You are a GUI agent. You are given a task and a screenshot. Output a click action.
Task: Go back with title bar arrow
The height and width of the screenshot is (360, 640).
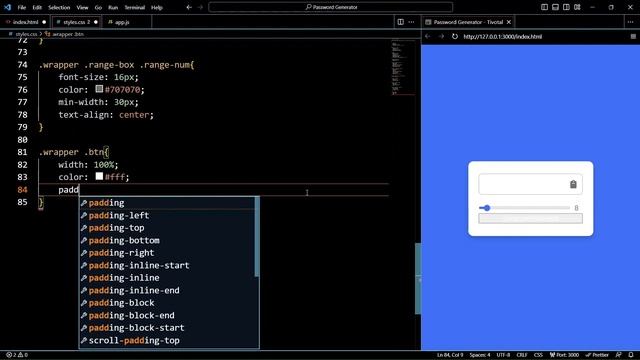click(x=189, y=7)
